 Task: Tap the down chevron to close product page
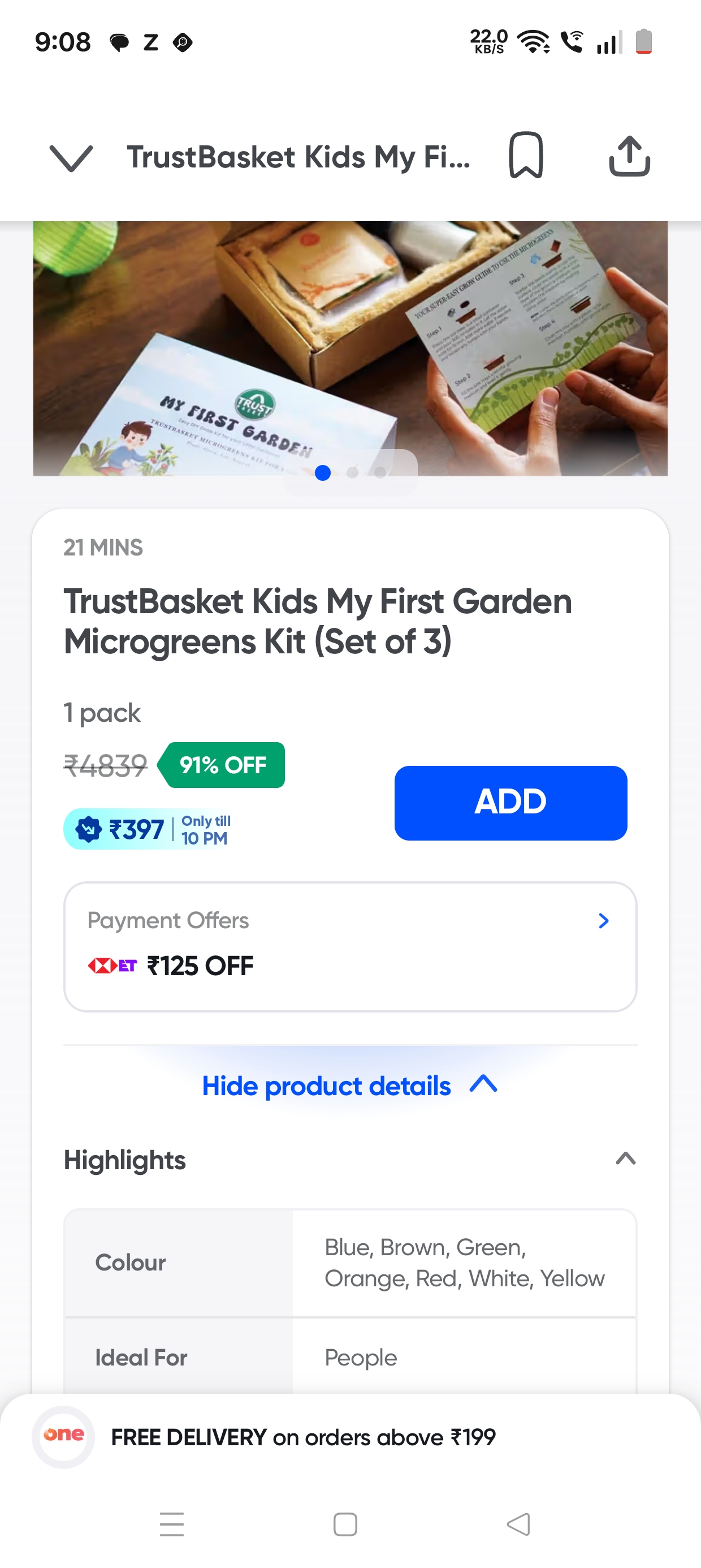(x=71, y=158)
